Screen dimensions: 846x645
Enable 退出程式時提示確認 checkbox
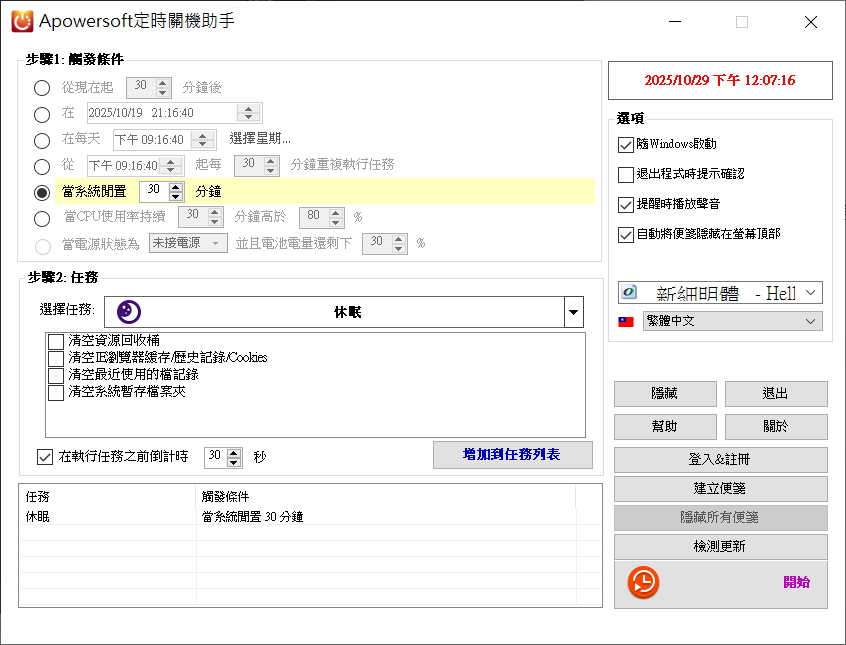[625, 175]
